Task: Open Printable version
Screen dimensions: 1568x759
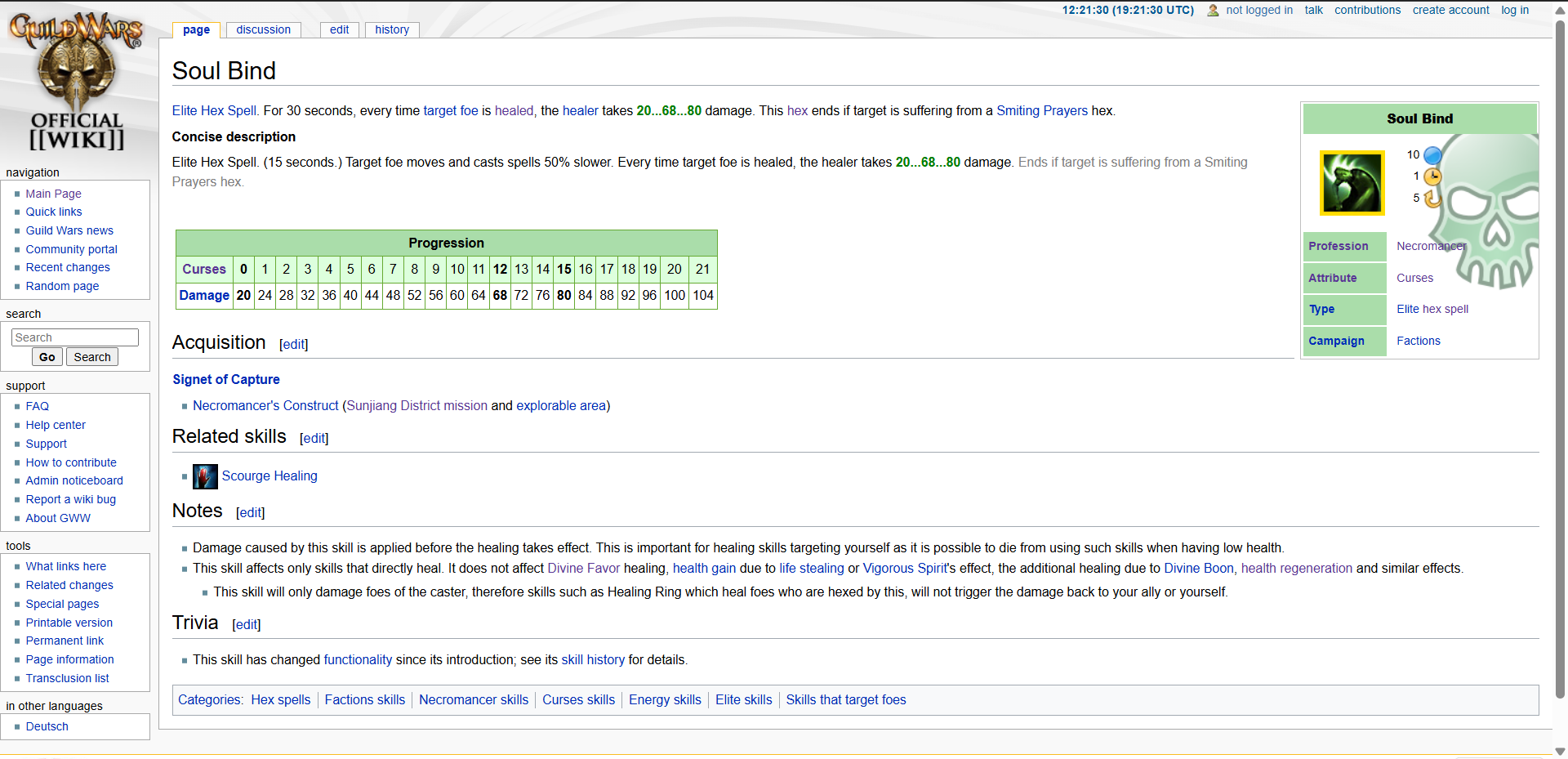Action: point(69,623)
